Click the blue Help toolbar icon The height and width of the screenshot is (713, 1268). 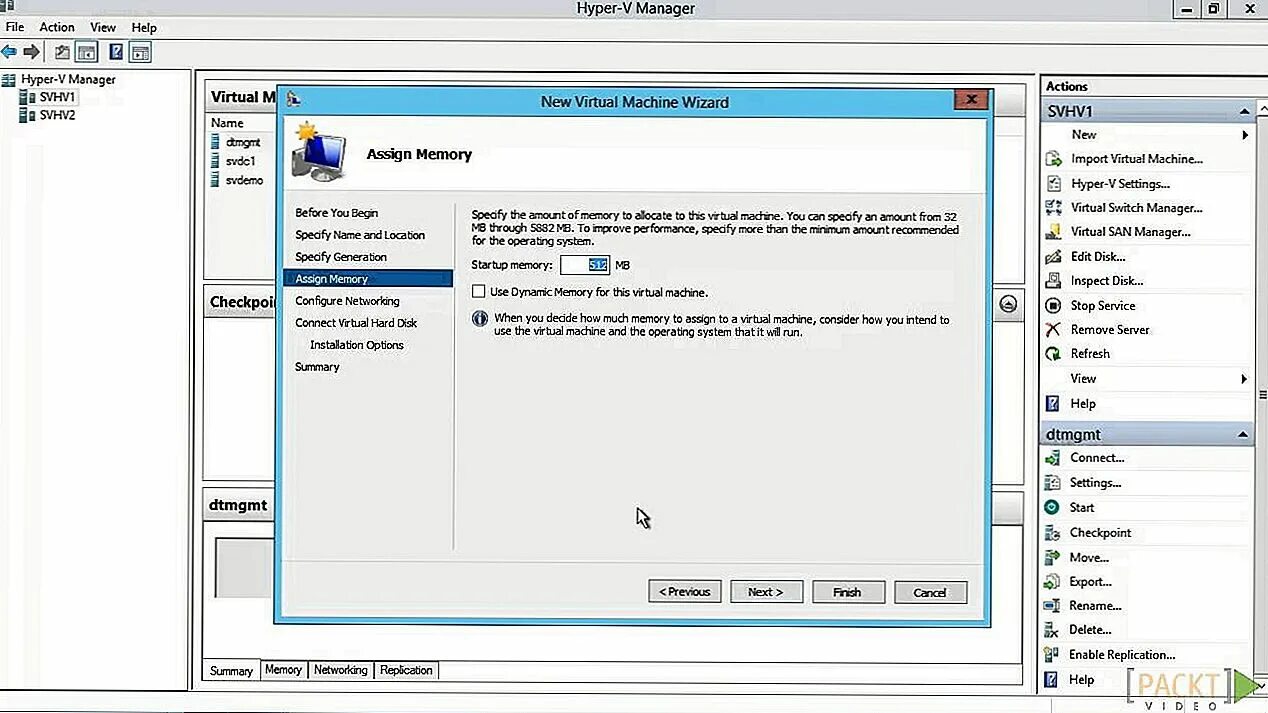click(x=116, y=52)
